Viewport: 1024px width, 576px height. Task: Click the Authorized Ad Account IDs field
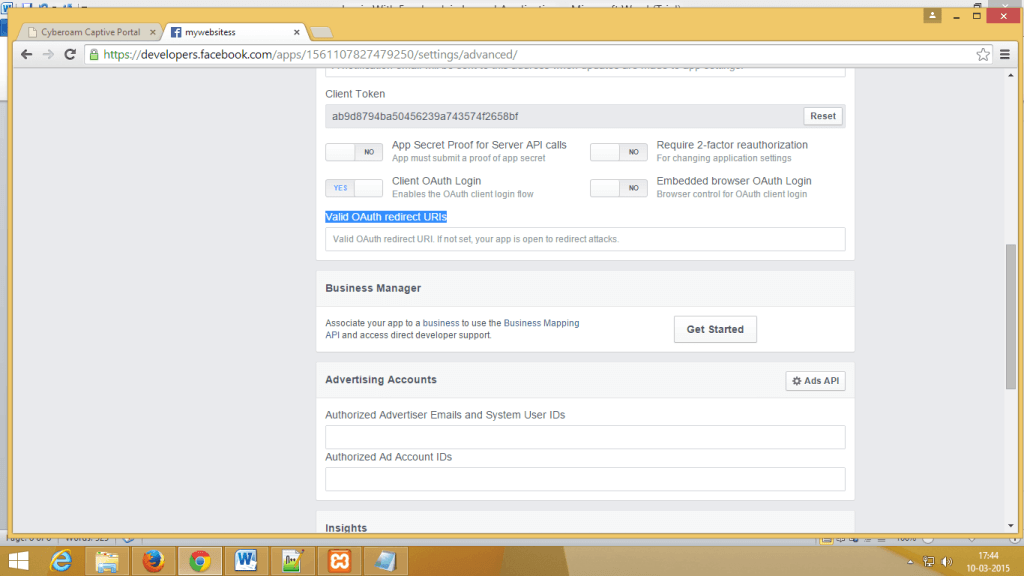585,479
